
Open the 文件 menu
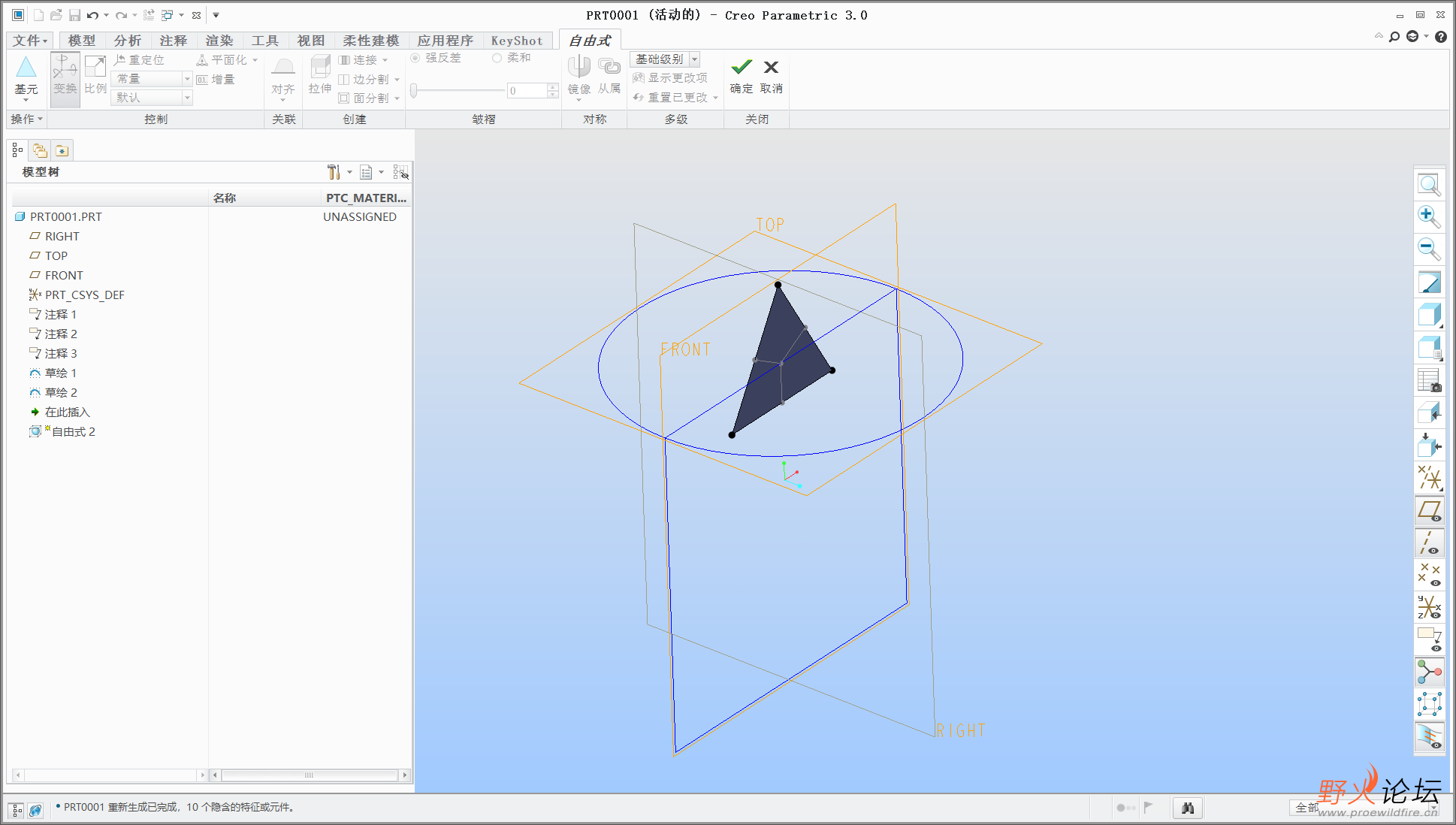coord(30,41)
